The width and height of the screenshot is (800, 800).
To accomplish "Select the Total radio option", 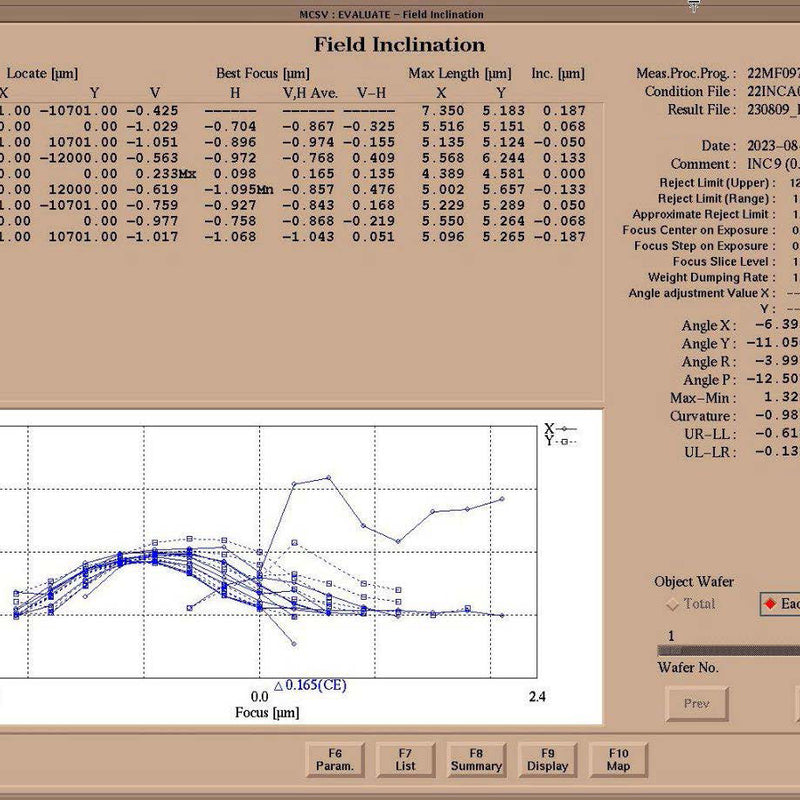I will (691, 604).
